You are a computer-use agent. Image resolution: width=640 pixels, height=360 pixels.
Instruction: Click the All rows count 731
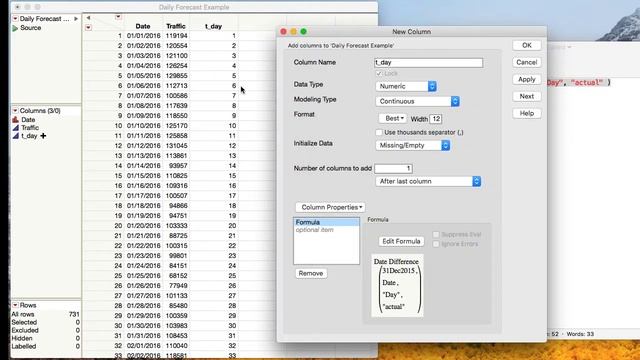pyautogui.click(x=74, y=314)
